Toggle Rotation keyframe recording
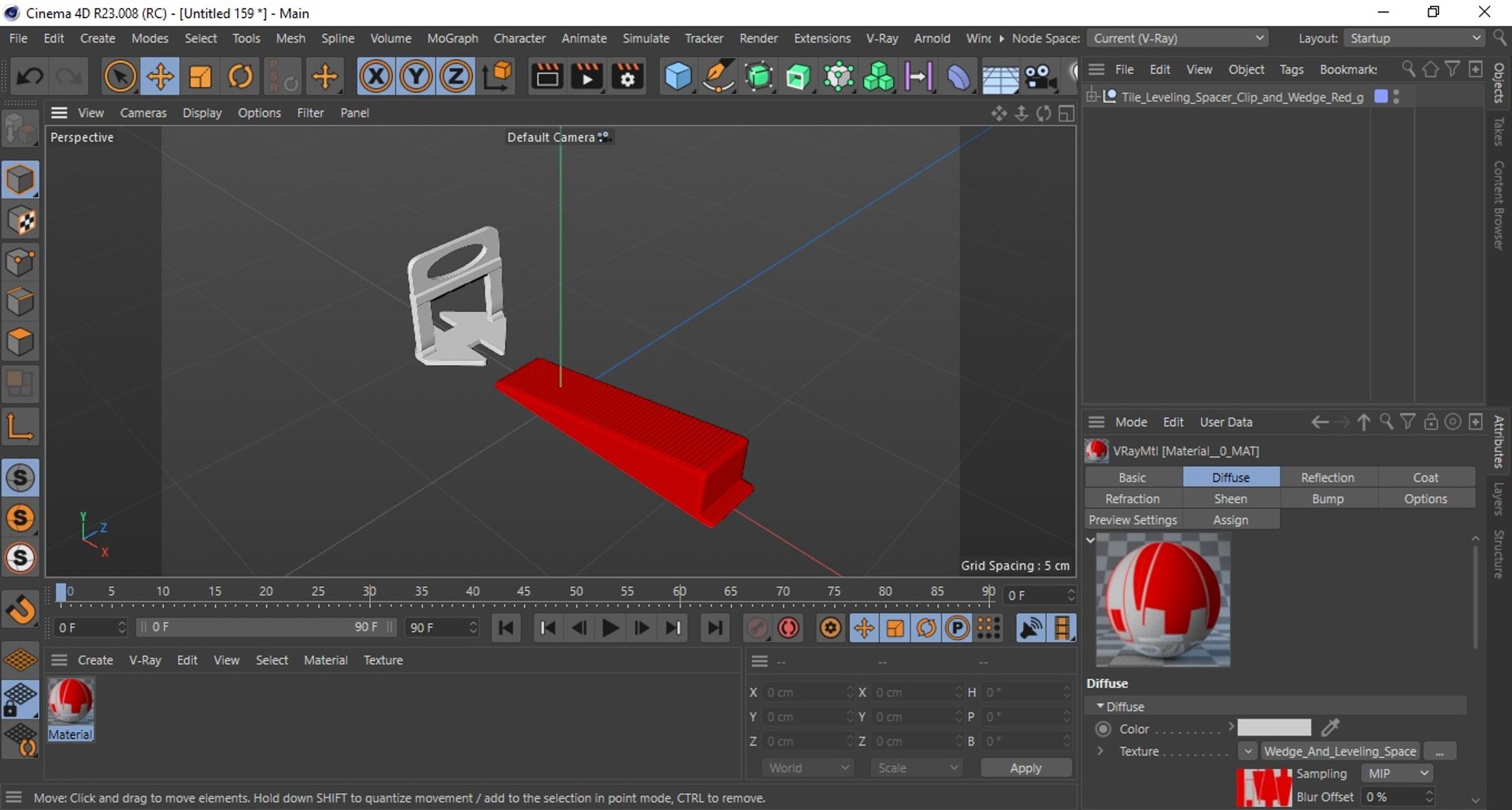 point(926,628)
